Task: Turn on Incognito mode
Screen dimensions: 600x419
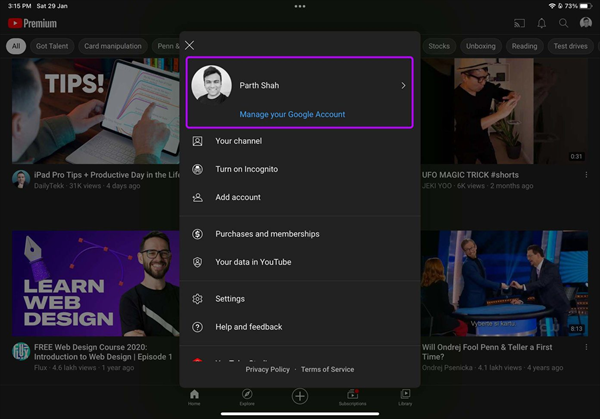Action: pos(246,169)
